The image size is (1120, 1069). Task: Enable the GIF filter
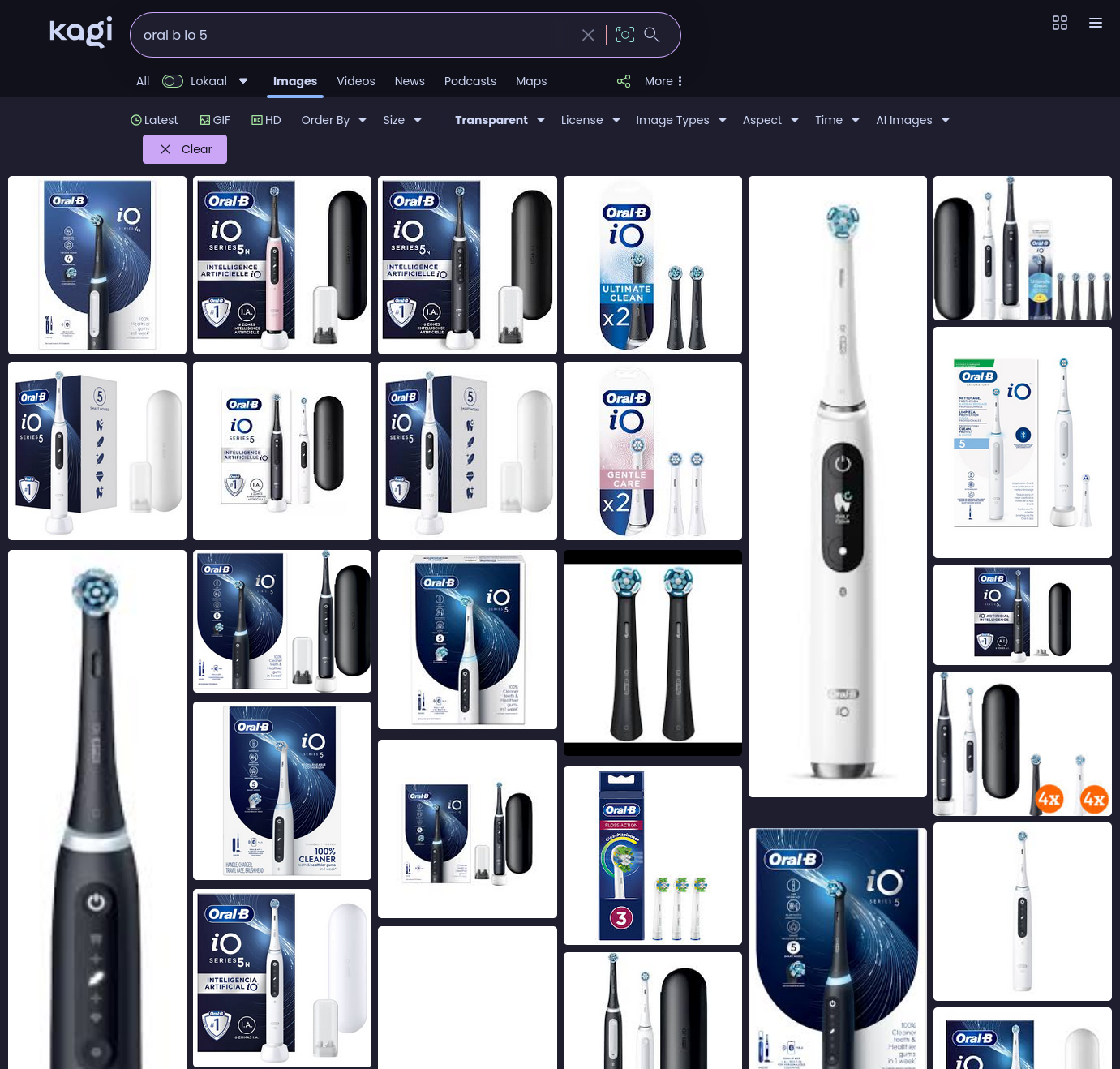214,120
